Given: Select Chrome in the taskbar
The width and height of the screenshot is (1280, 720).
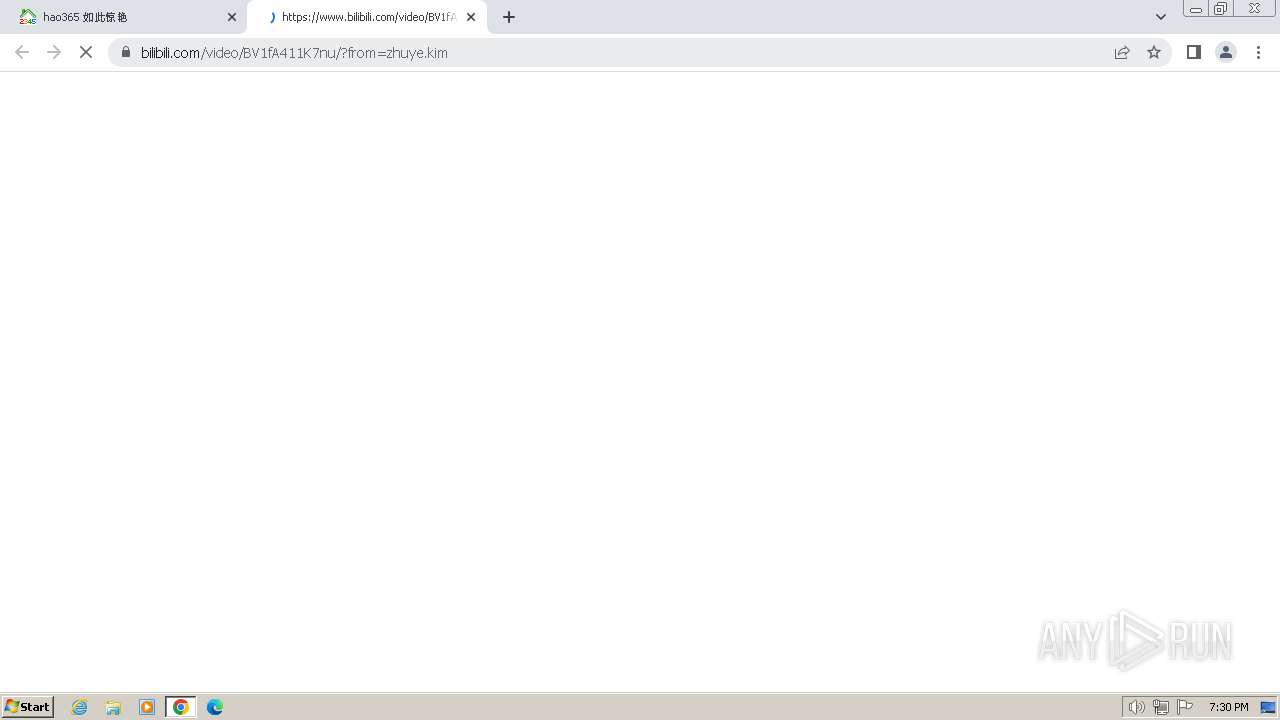Looking at the screenshot, I should point(181,707).
